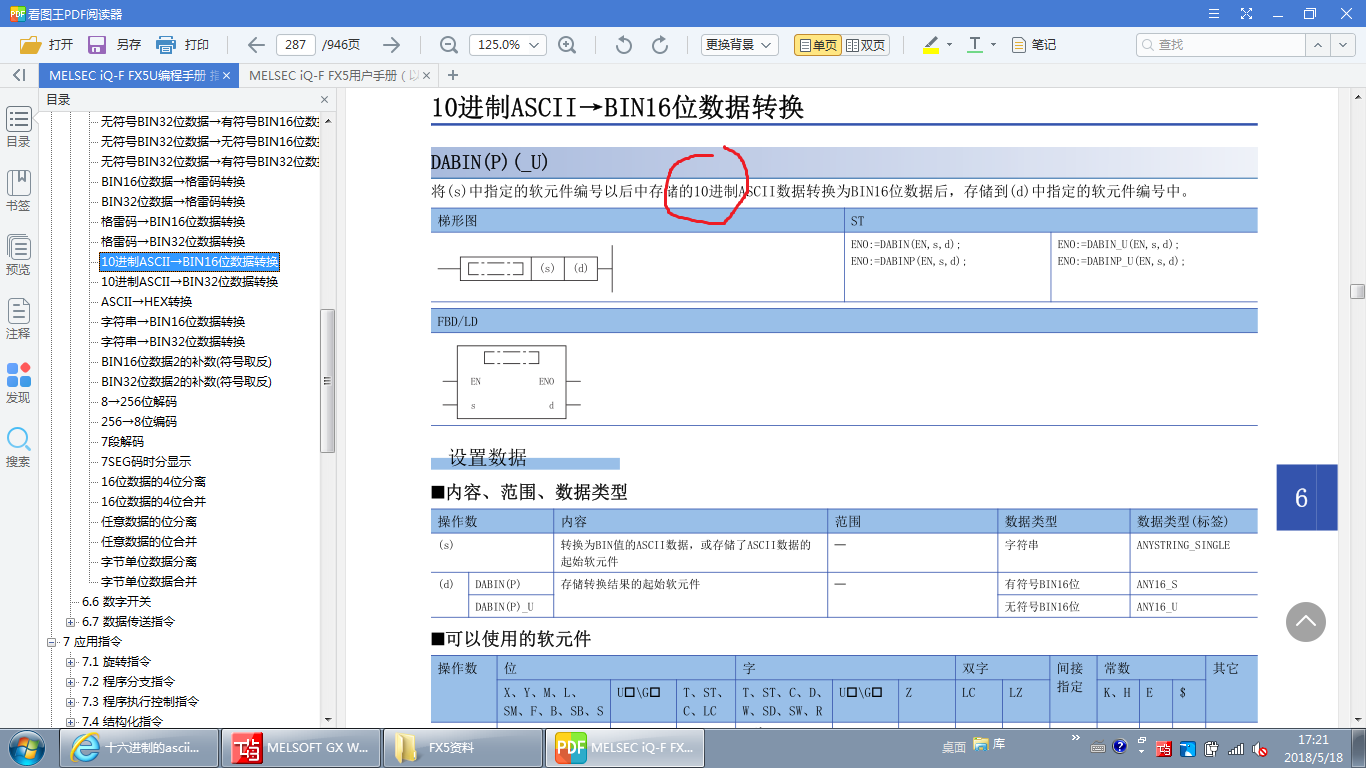
Task: Switch to 双页 double page view
Action: coord(865,45)
